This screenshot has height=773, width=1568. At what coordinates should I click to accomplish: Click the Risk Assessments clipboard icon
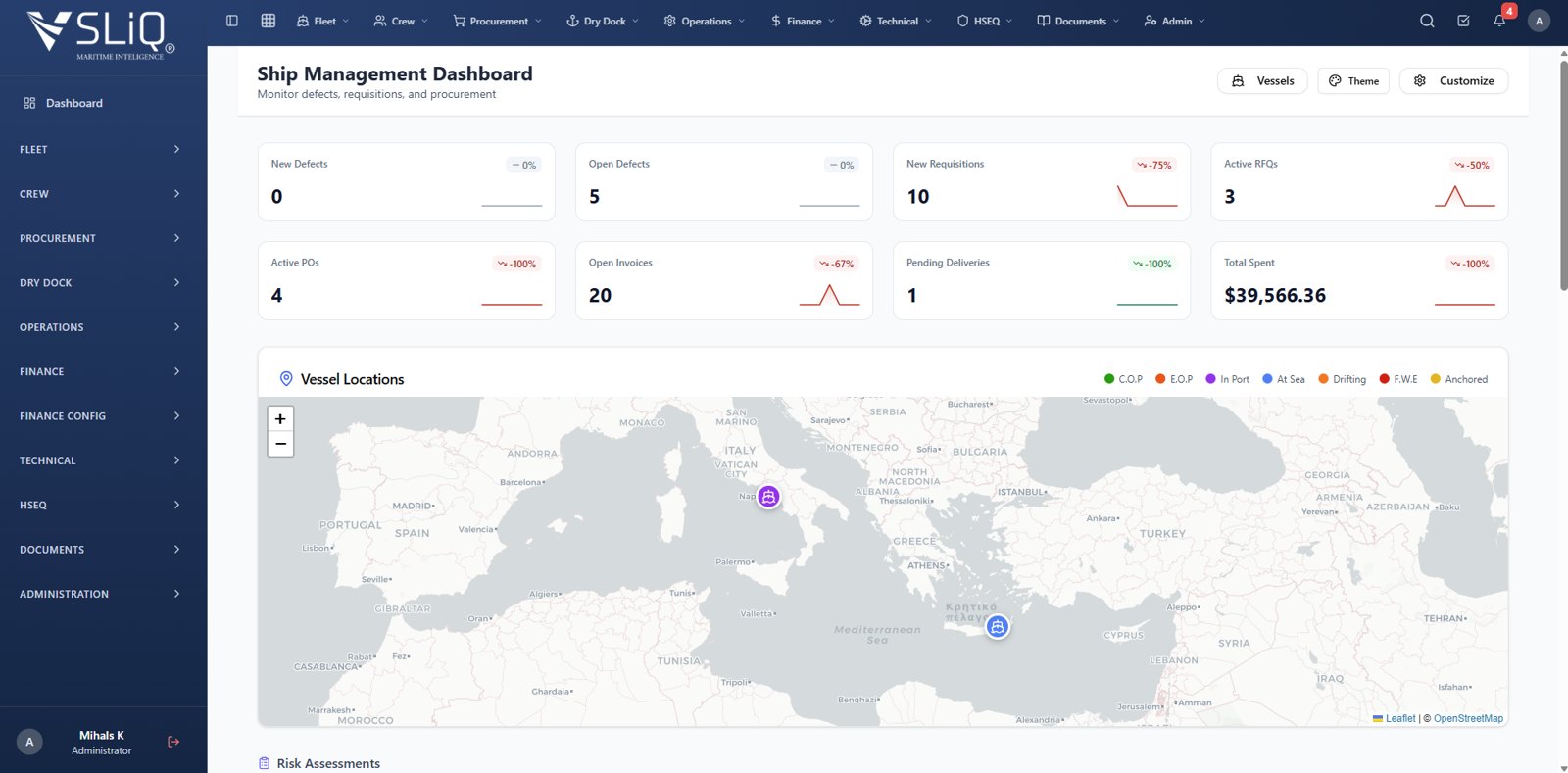pyautogui.click(x=264, y=763)
